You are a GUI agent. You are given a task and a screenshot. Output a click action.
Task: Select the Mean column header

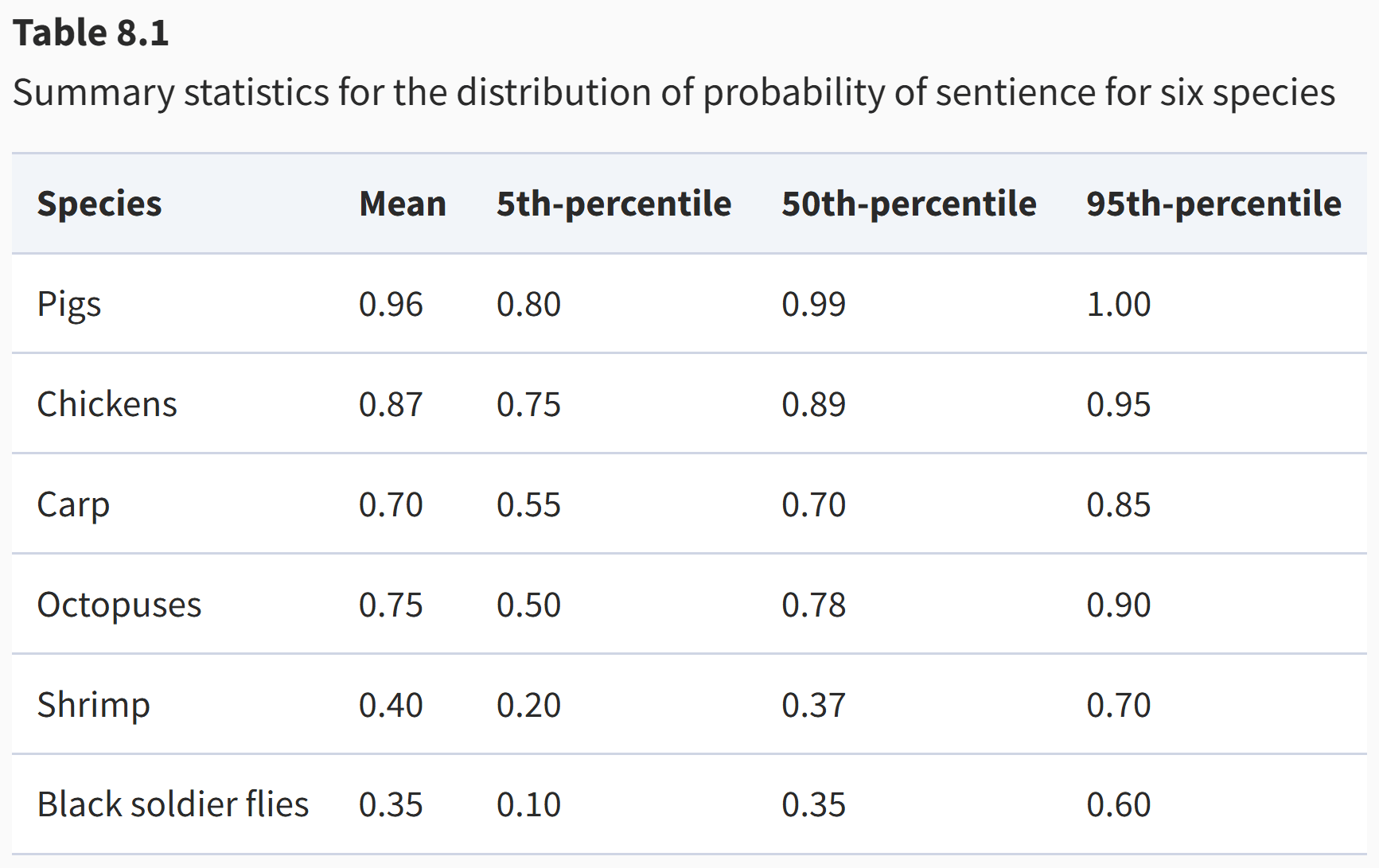pos(402,204)
